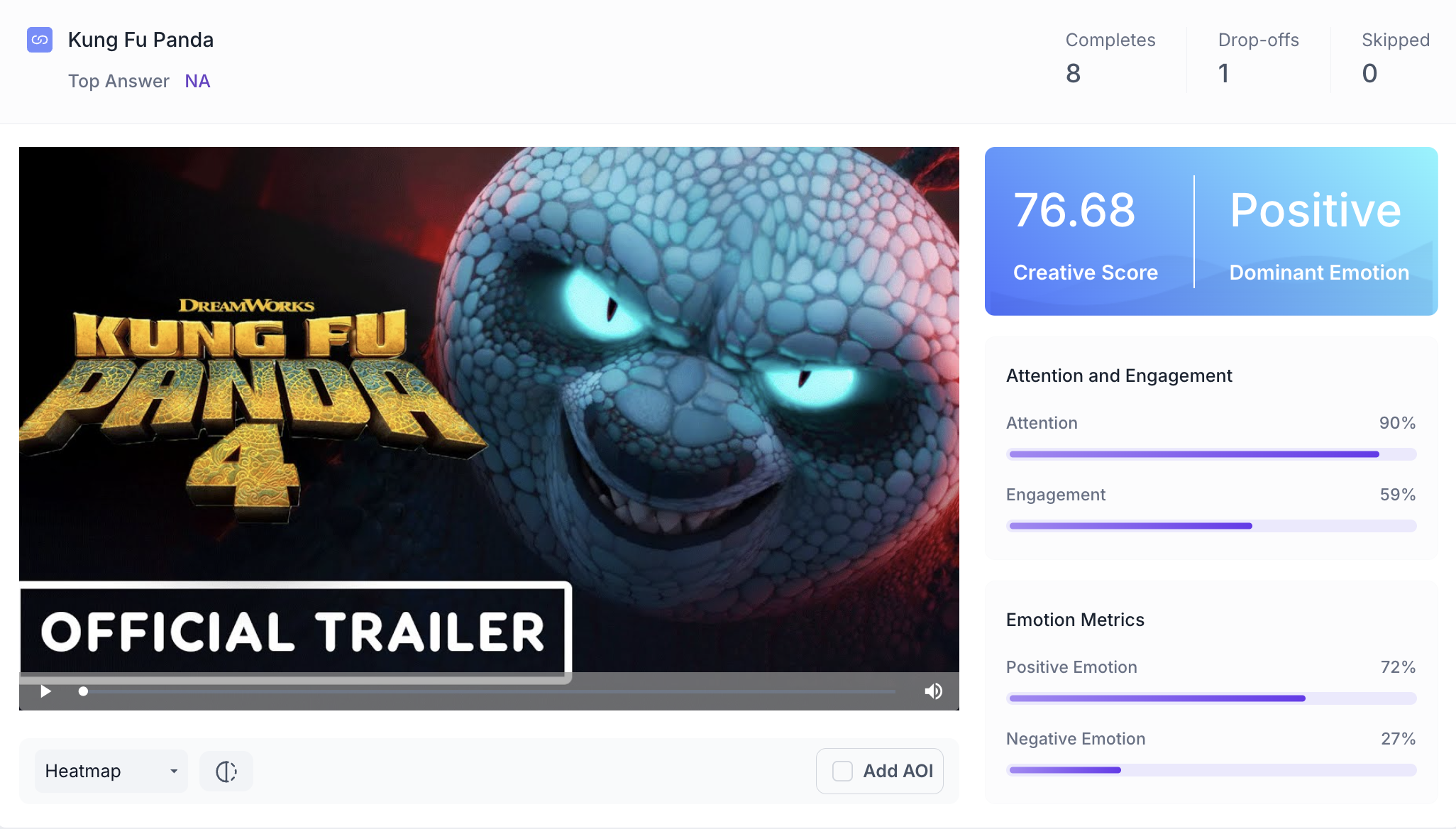Click the Heatmap dropdown arrow
This screenshot has width=1456, height=829.
(174, 772)
